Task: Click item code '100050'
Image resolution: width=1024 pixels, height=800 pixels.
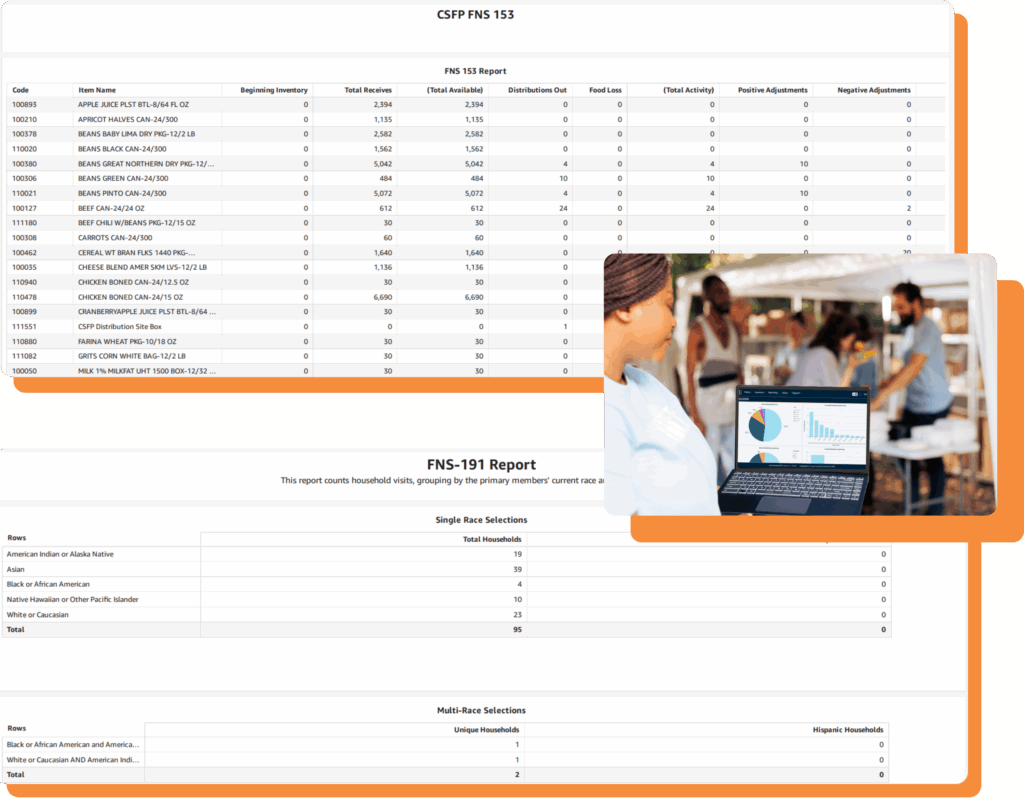Action: coord(24,371)
